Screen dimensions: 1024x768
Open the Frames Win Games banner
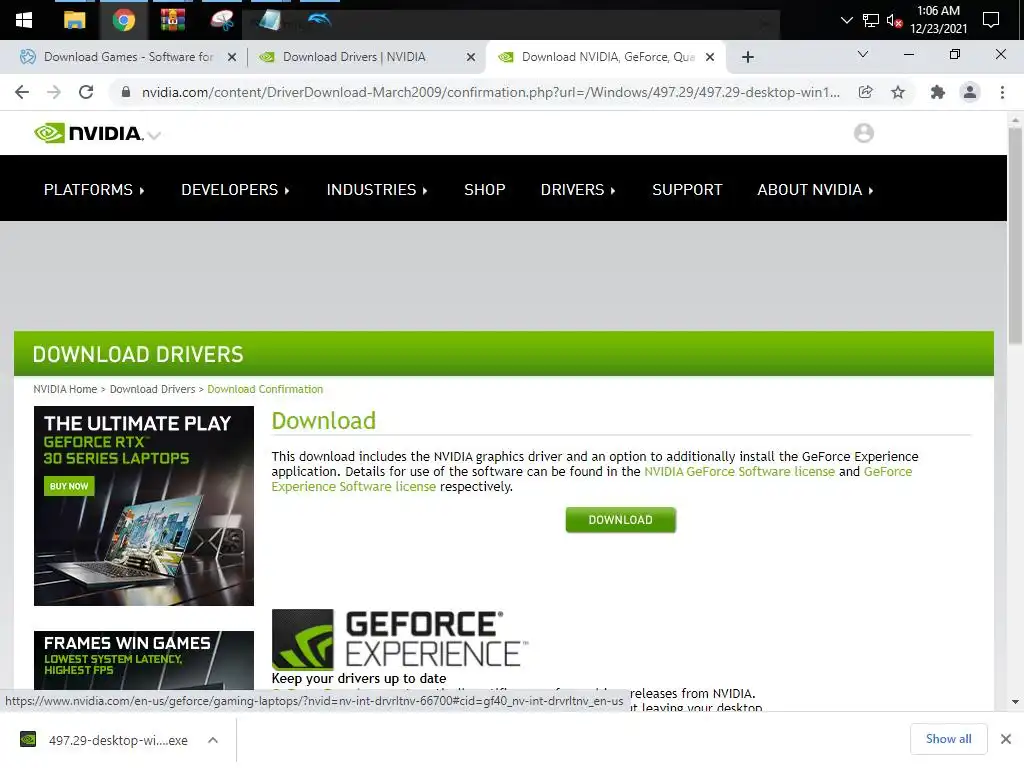(144, 660)
